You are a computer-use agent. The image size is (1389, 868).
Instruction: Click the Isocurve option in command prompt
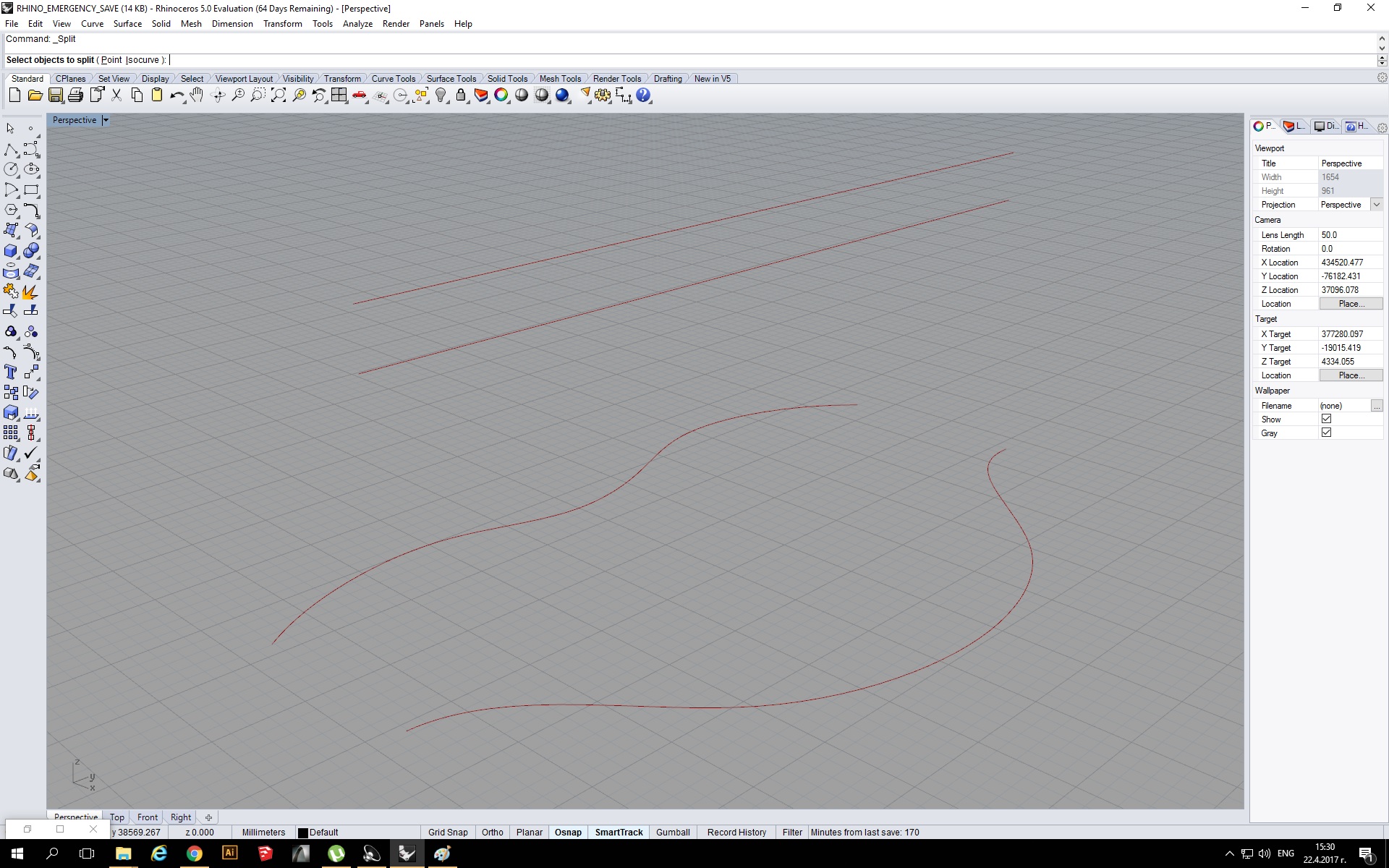coord(143,60)
